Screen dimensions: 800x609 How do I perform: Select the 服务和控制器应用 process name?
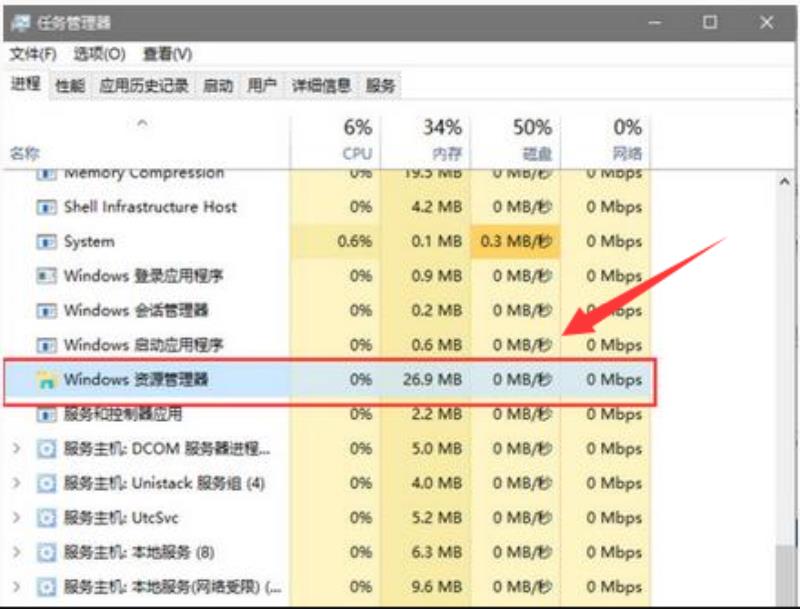[x=123, y=415]
